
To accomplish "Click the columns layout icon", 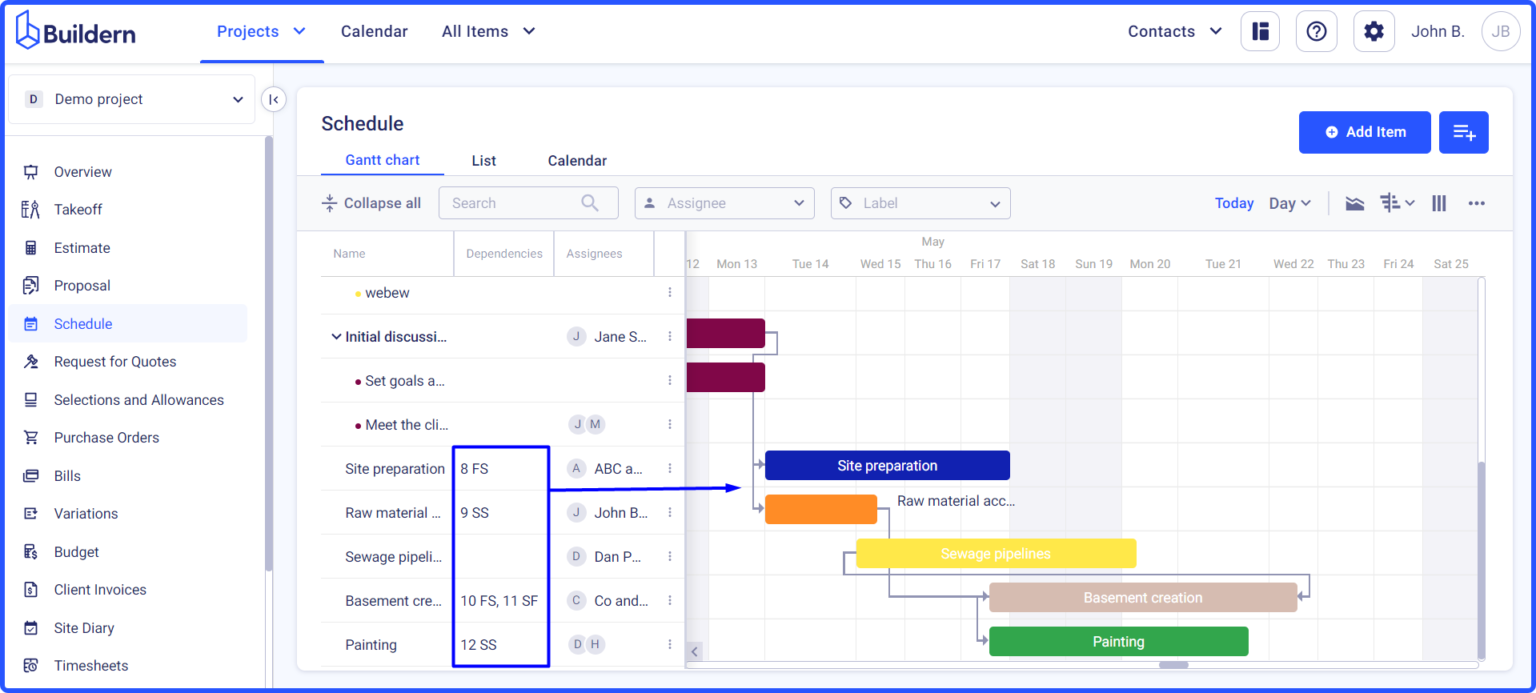I will [x=1439, y=203].
